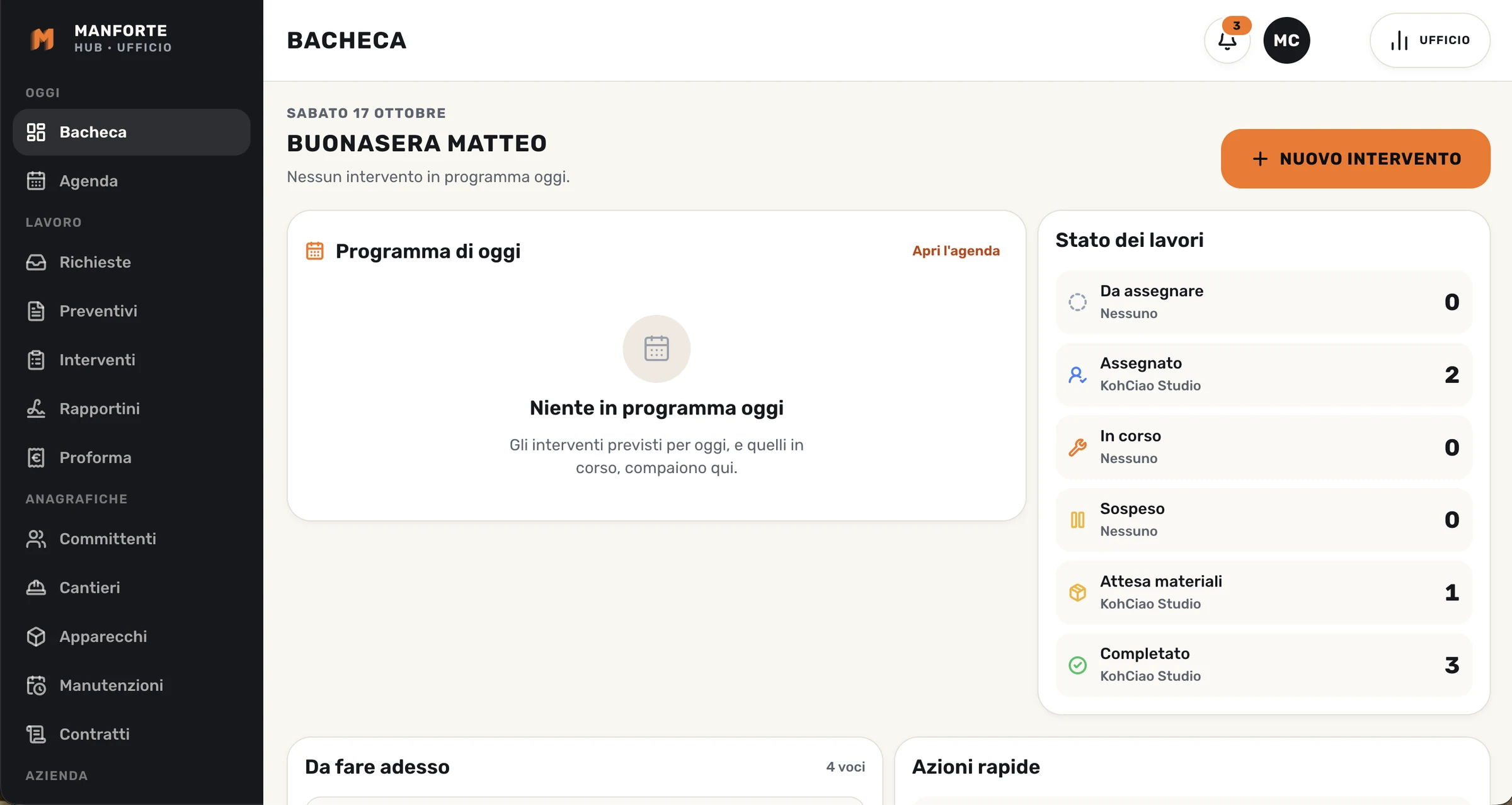This screenshot has height=805, width=1512.
Task: Switch view with the Ufficio button
Action: pos(1430,40)
